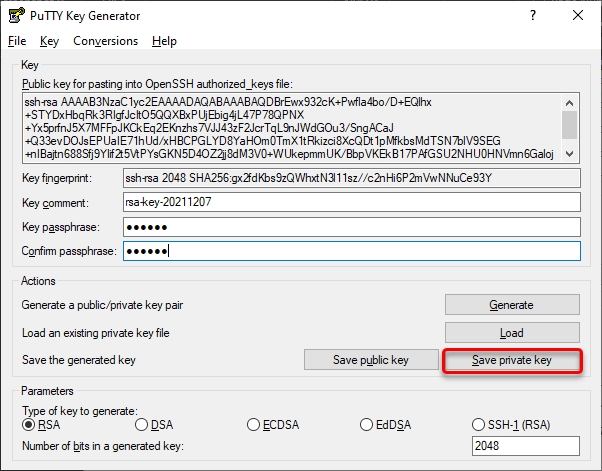Open the Conversions menu
Image resolution: width=602 pixels, height=471 pixels.
[x=105, y=41]
